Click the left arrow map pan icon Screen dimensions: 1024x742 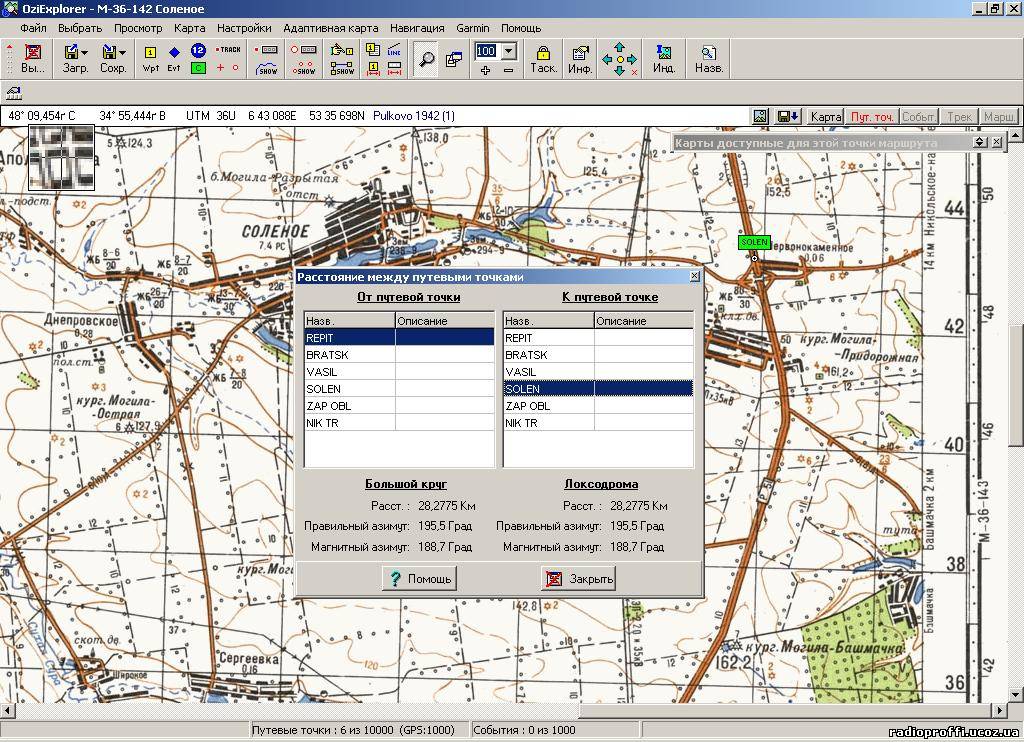coord(607,59)
